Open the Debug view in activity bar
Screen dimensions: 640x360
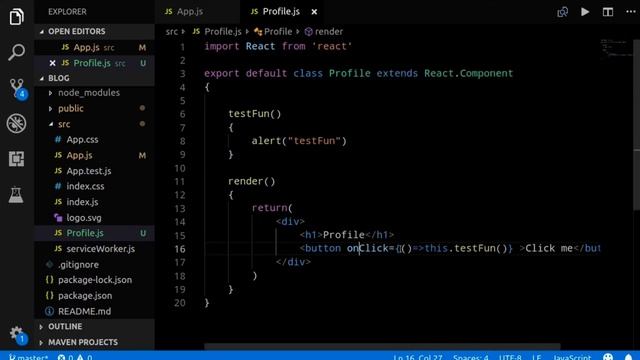pyautogui.click(x=16, y=123)
